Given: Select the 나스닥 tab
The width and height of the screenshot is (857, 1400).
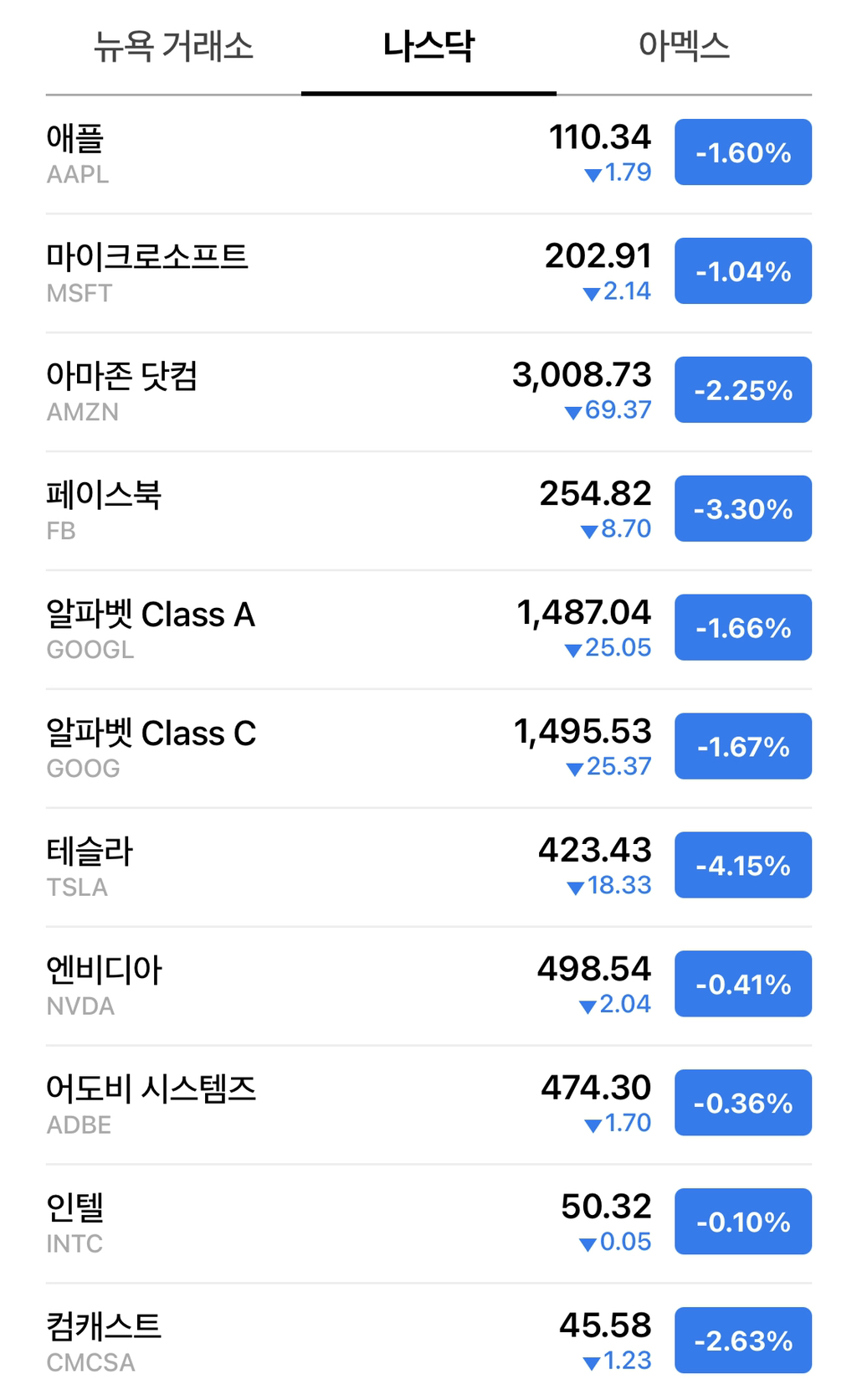Looking at the screenshot, I should click(x=428, y=48).
